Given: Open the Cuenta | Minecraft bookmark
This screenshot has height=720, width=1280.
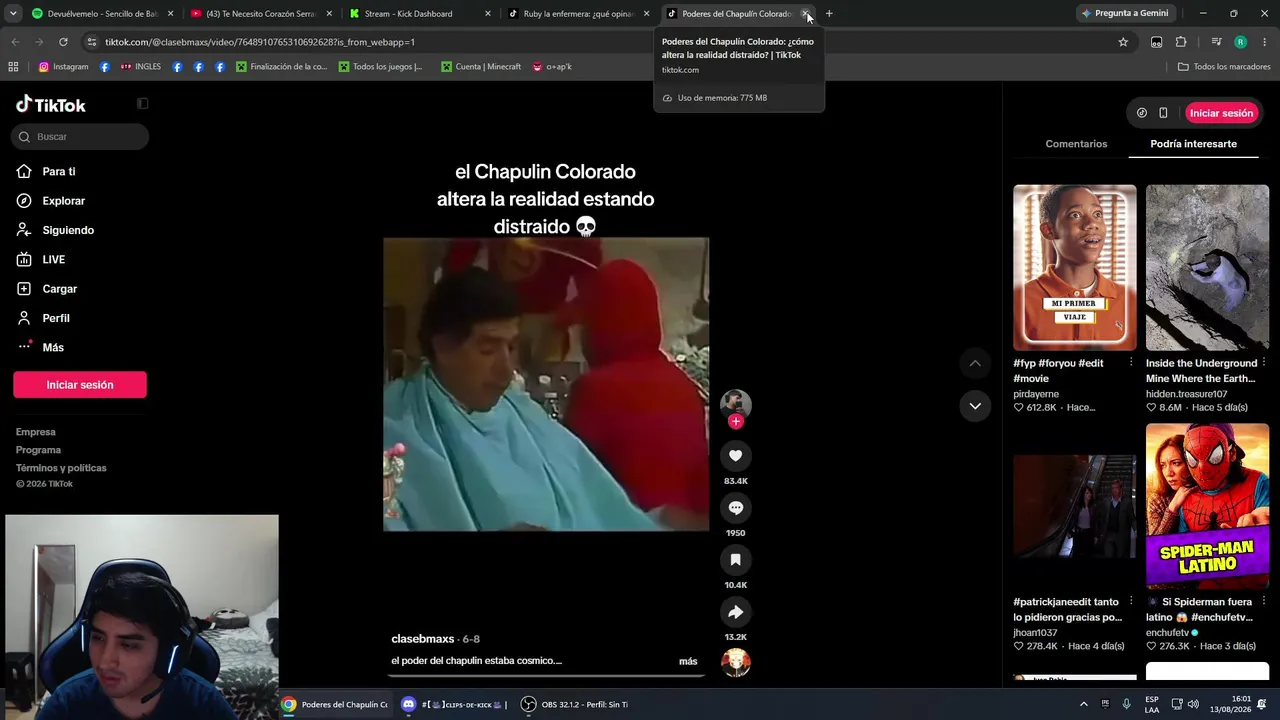Looking at the screenshot, I should 481,67.
